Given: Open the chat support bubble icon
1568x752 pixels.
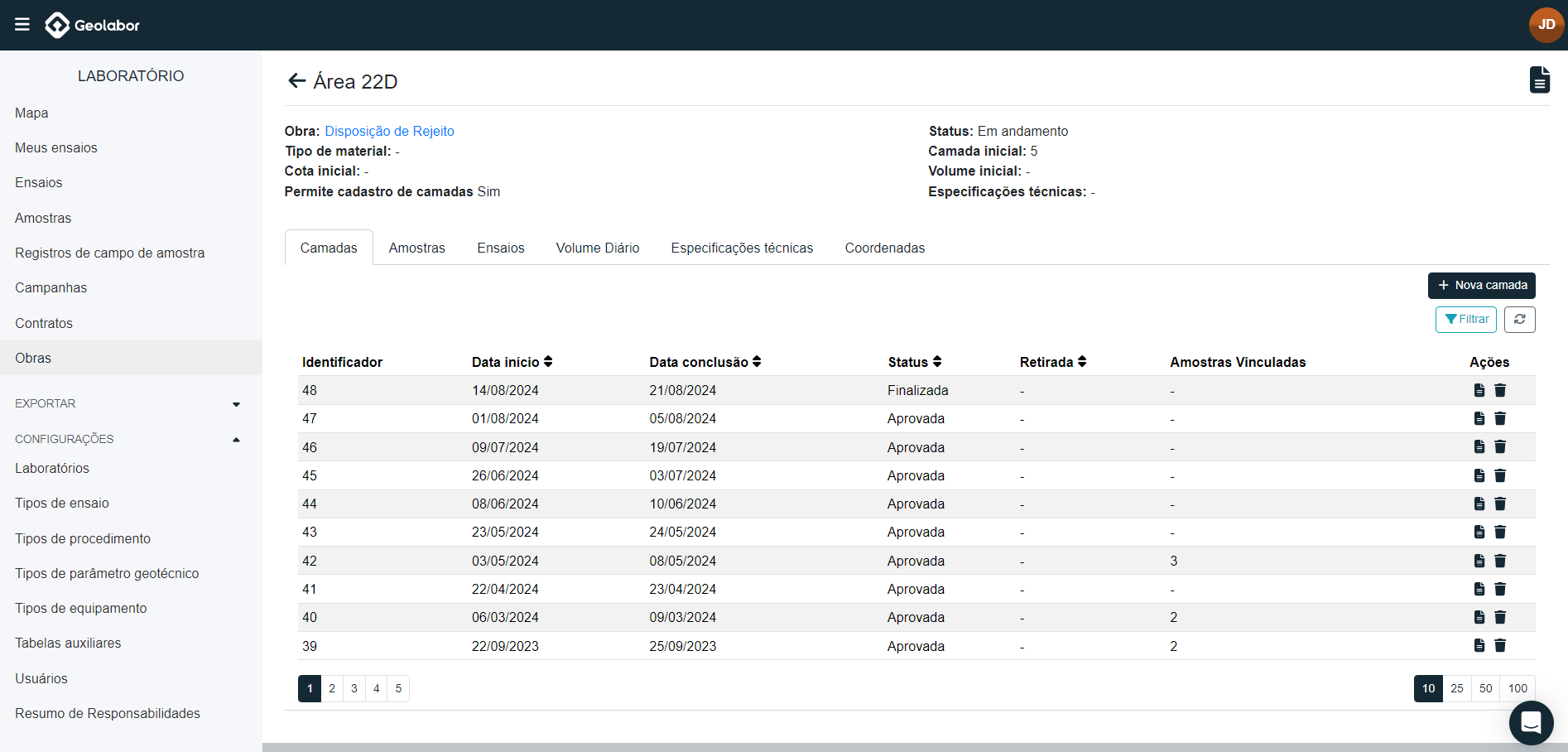Looking at the screenshot, I should coord(1531,723).
